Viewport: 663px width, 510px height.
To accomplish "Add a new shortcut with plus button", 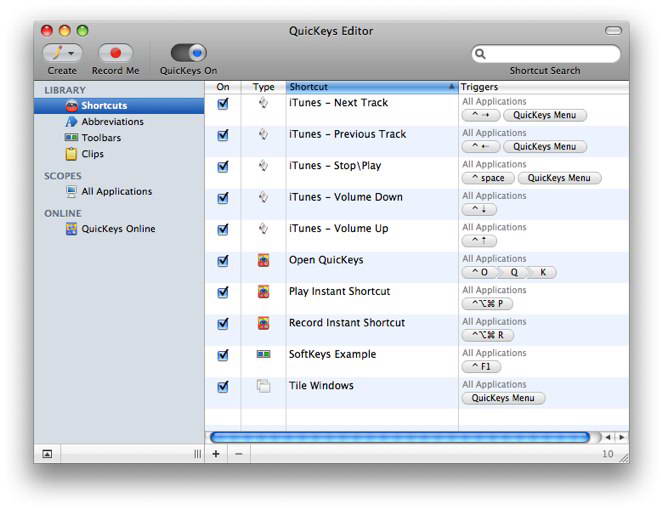I will (x=216, y=454).
